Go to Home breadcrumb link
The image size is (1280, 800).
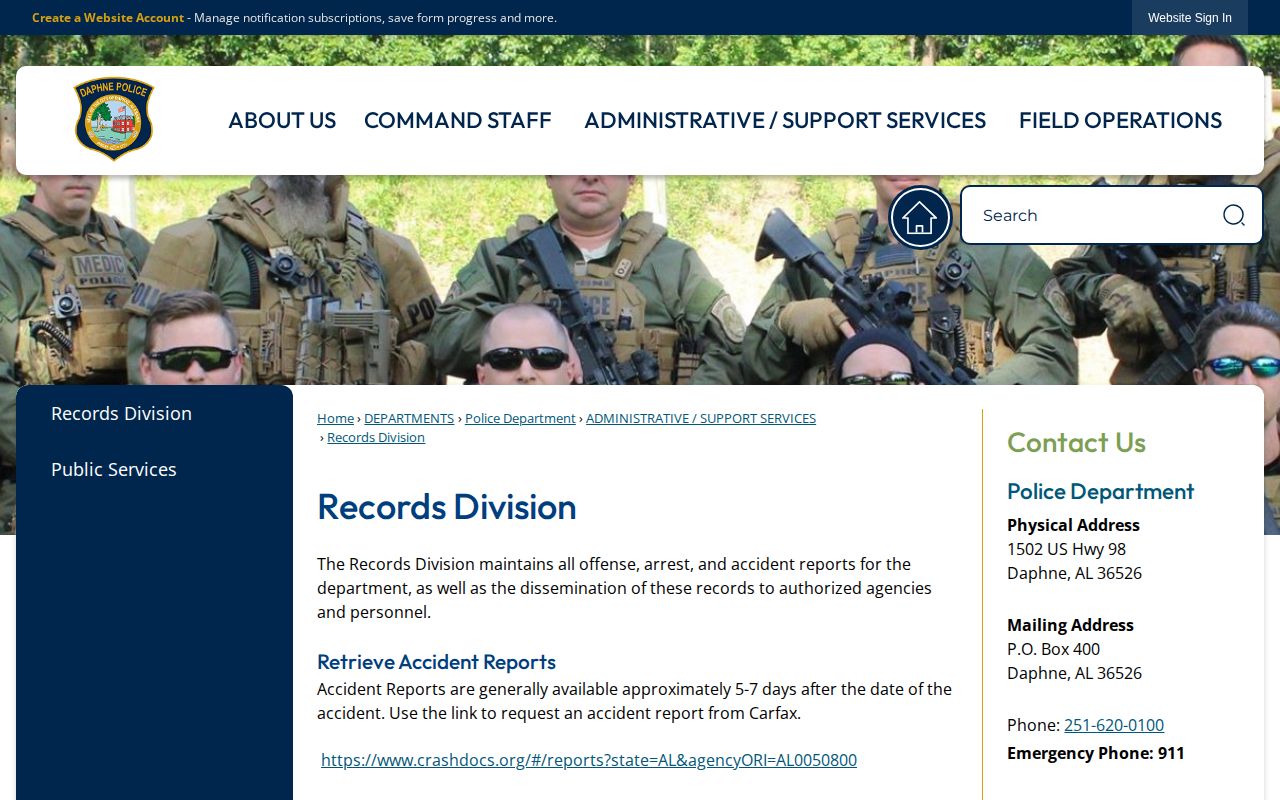(335, 418)
